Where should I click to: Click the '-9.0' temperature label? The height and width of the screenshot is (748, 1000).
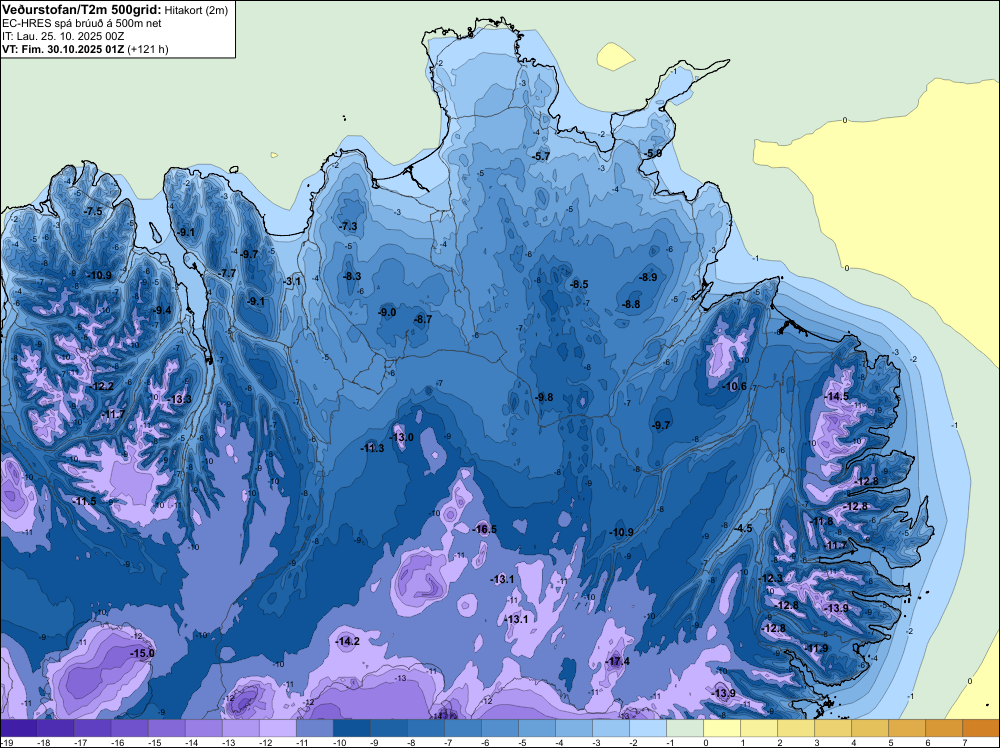[387, 312]
